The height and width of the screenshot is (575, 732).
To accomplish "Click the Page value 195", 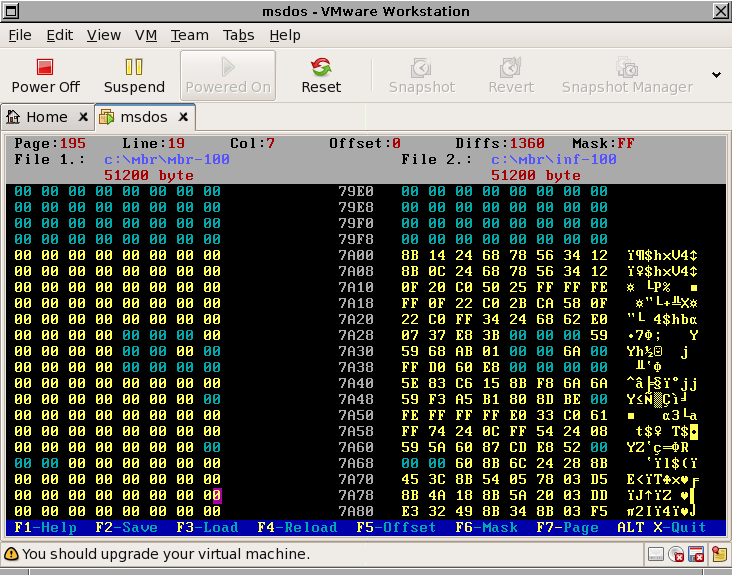I will 73,143.
